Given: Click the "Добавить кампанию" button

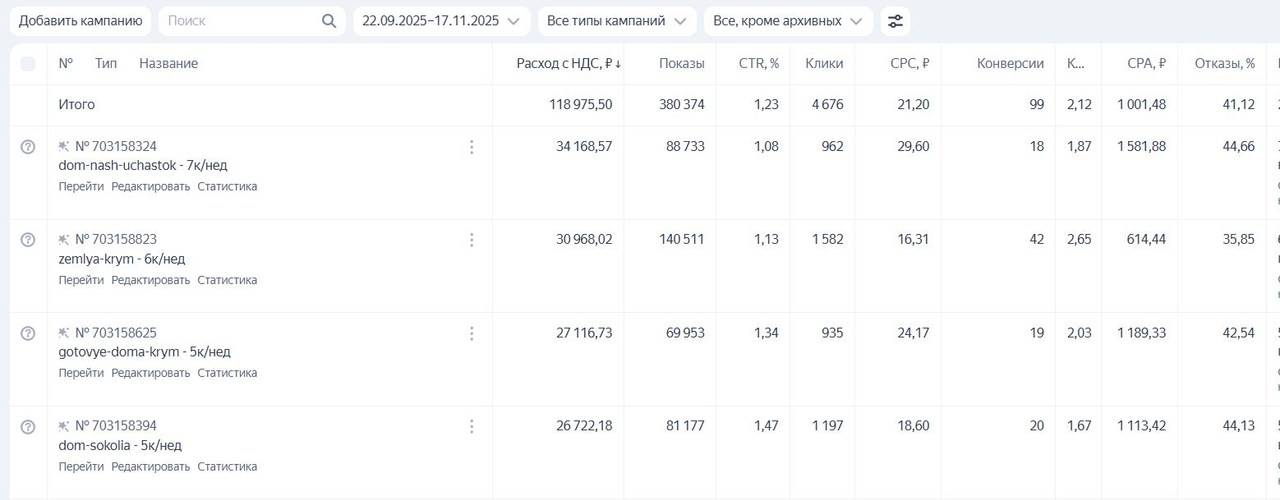Looking at the screenshot, I should [80, 21].
